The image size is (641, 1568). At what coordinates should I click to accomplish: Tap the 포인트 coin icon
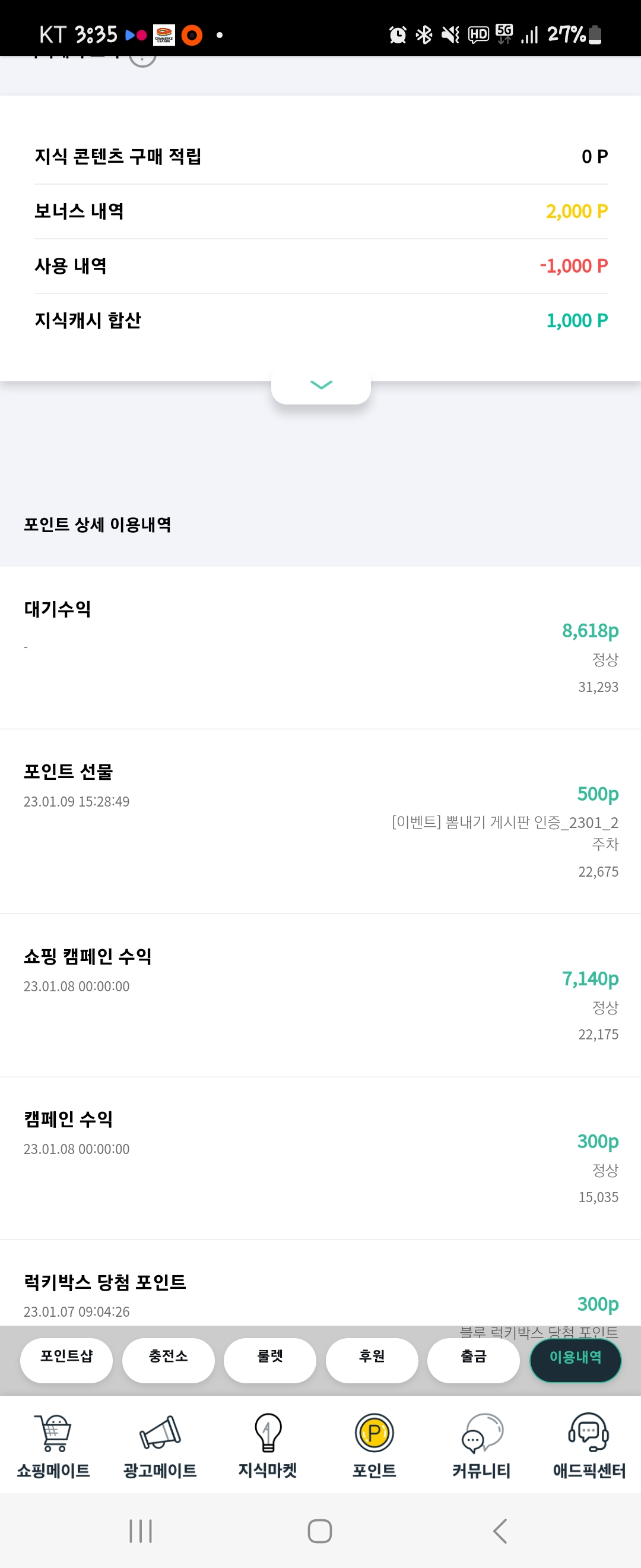(374, 1433)
